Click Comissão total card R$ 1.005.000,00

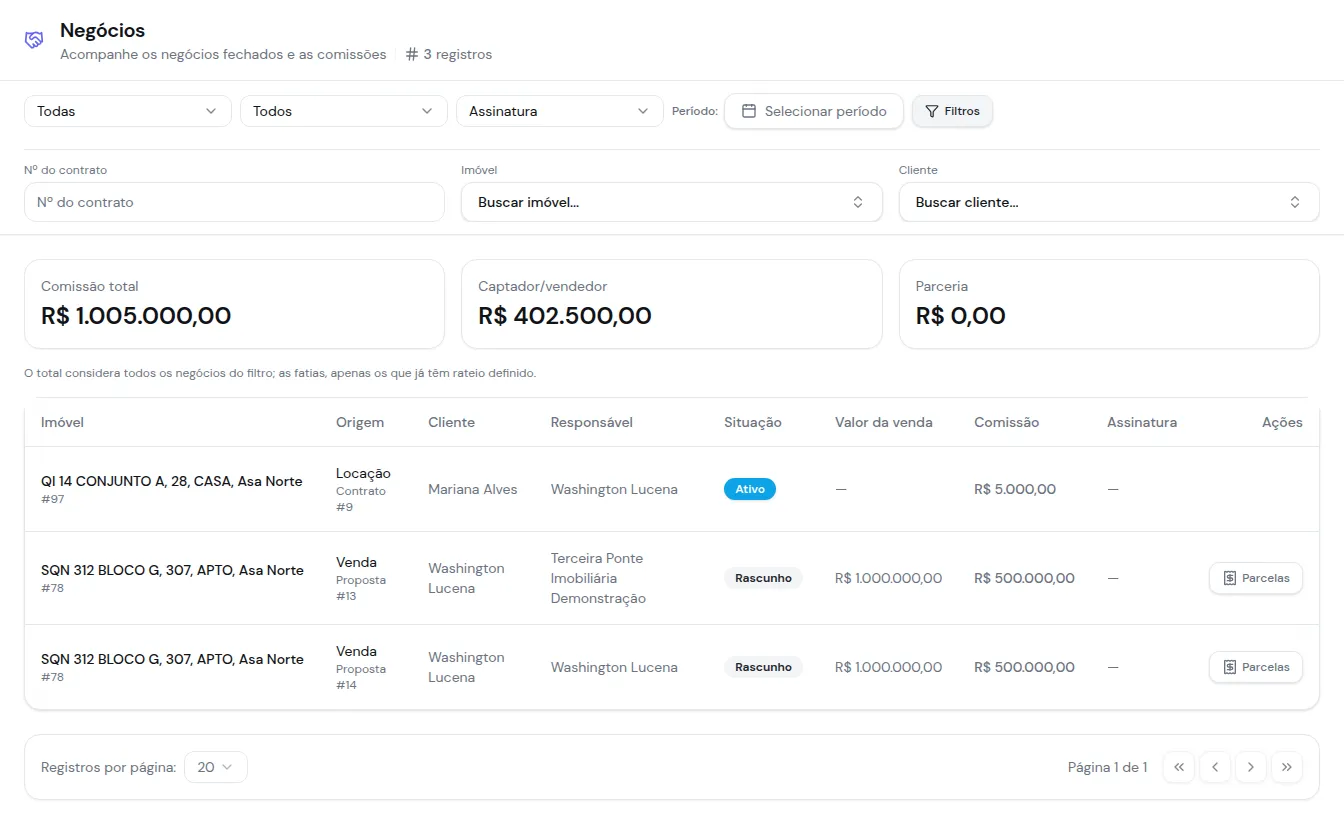tap(234, 304)
